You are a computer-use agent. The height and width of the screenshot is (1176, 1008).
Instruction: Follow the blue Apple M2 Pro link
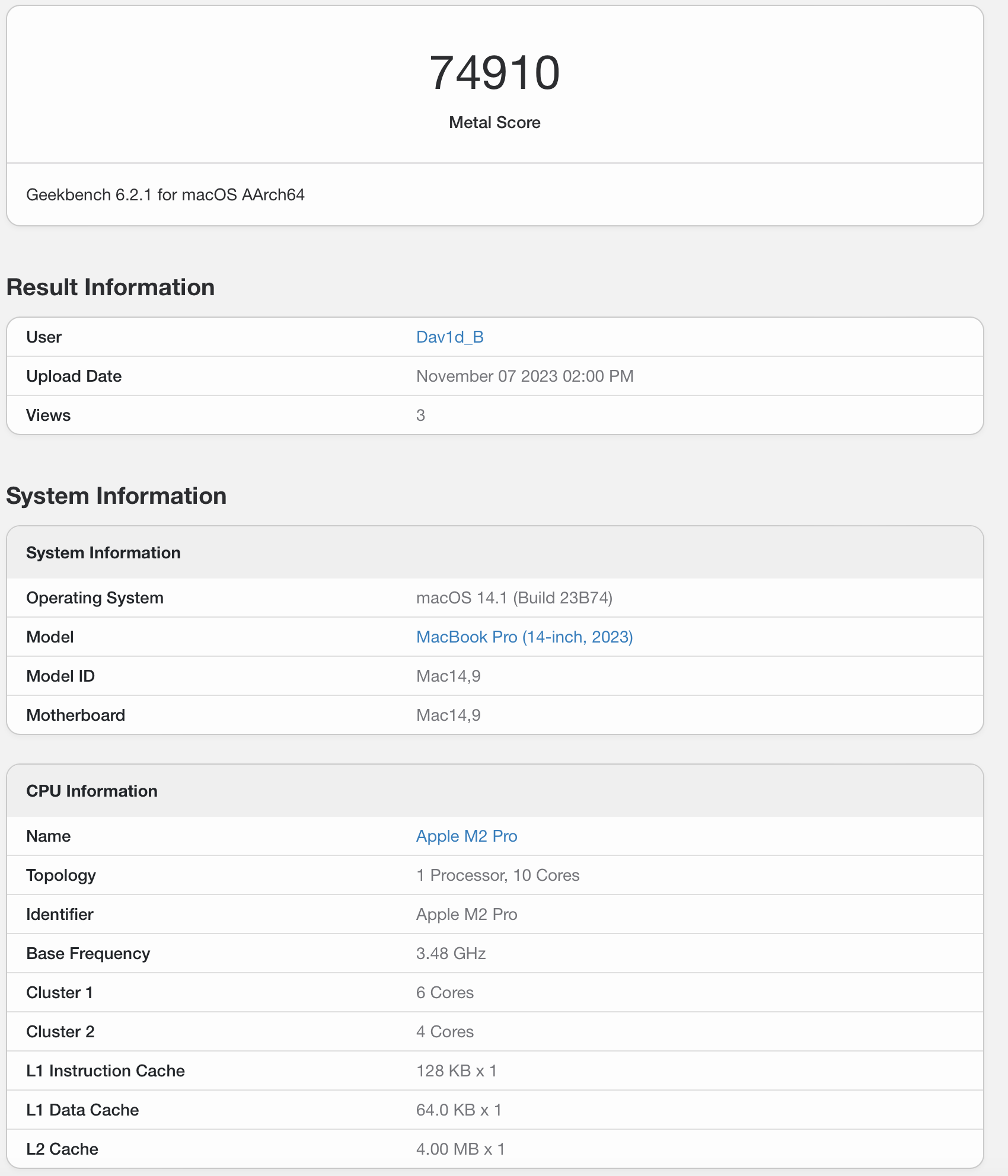tap(467, 836)
